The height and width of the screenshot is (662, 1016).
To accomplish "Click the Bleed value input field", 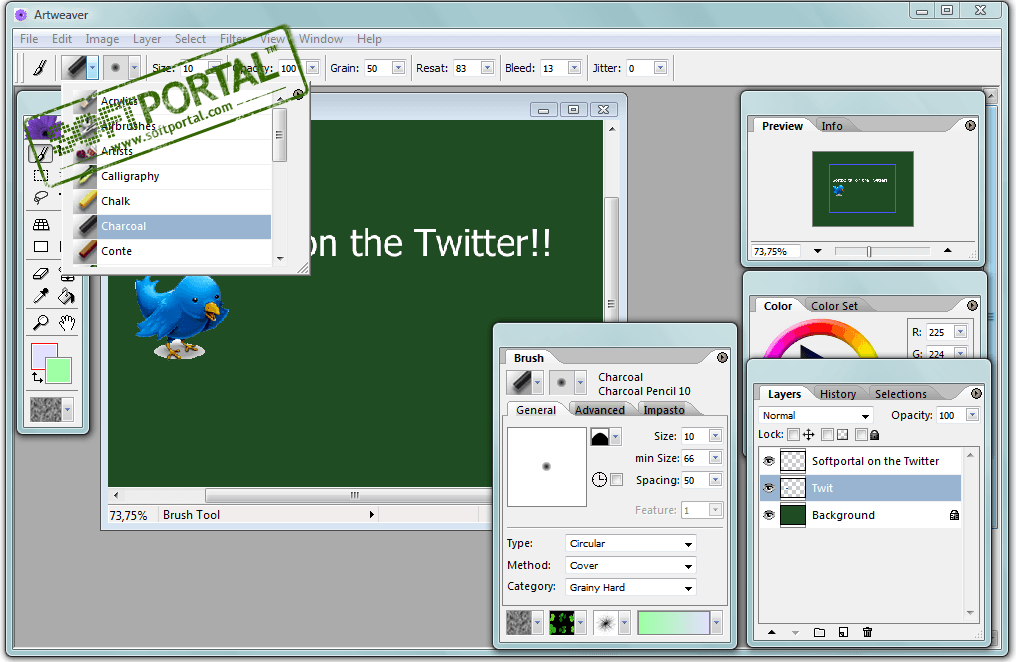I will [553, 68].
